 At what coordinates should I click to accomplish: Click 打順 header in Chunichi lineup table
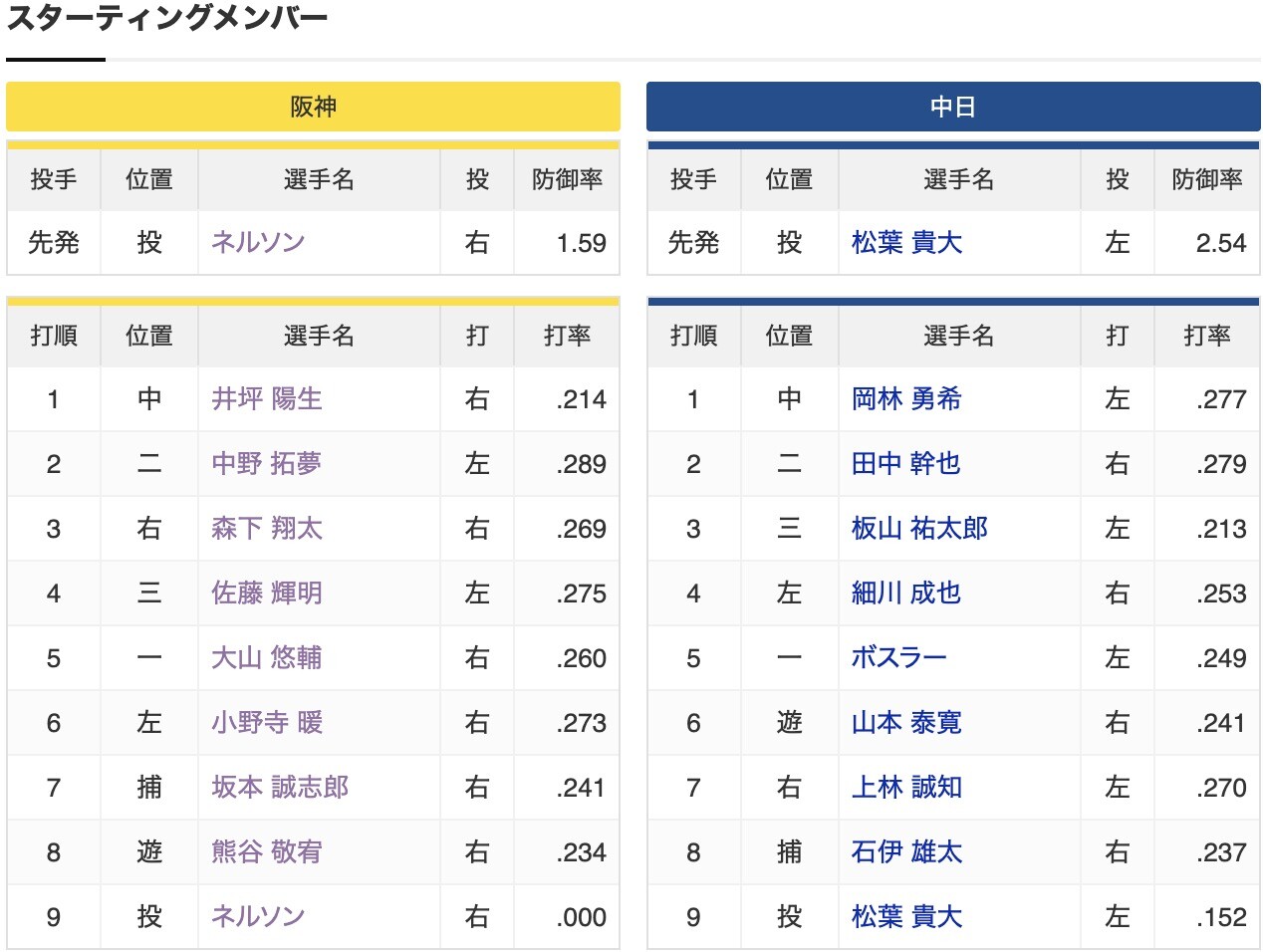pos(693,336)
